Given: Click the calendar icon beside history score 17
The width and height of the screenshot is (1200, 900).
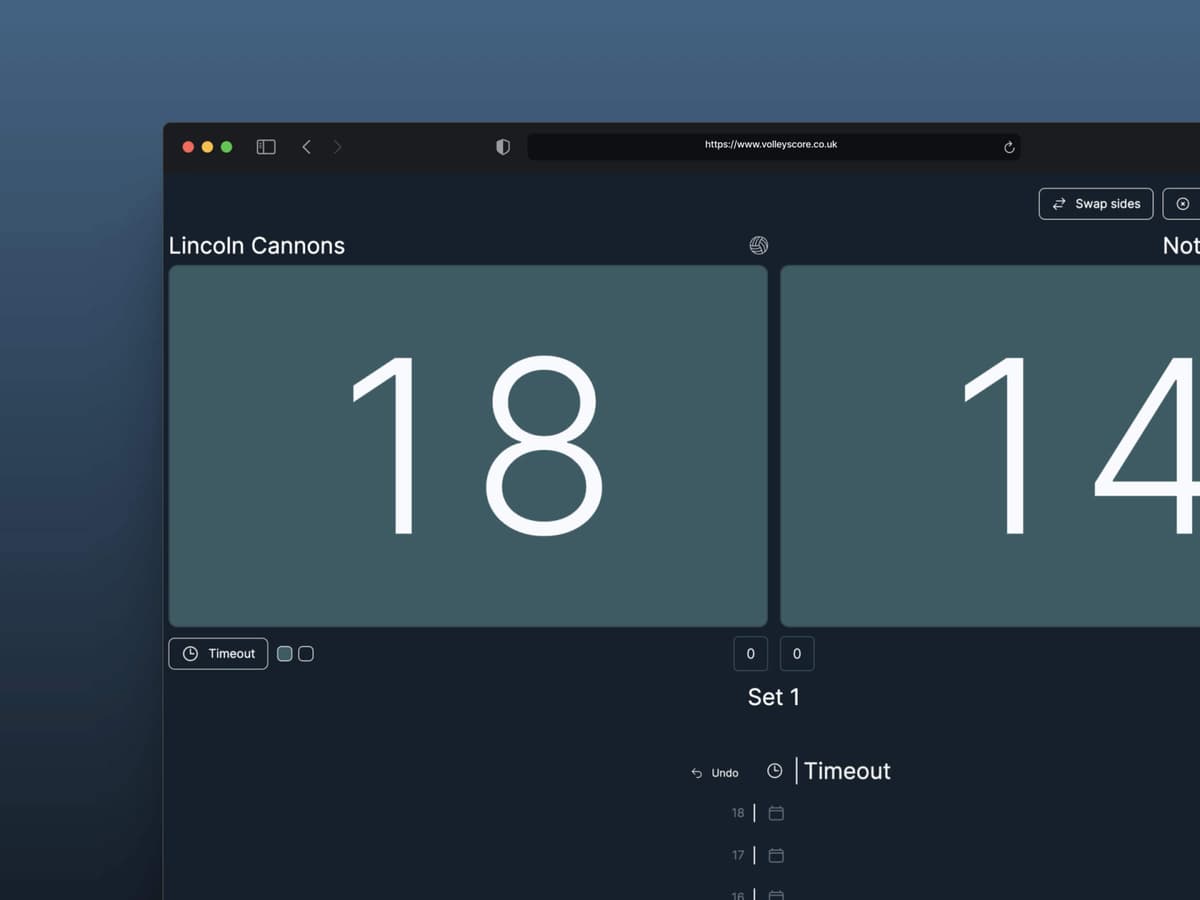Looking at the screenshot, I should click(777, 855).
